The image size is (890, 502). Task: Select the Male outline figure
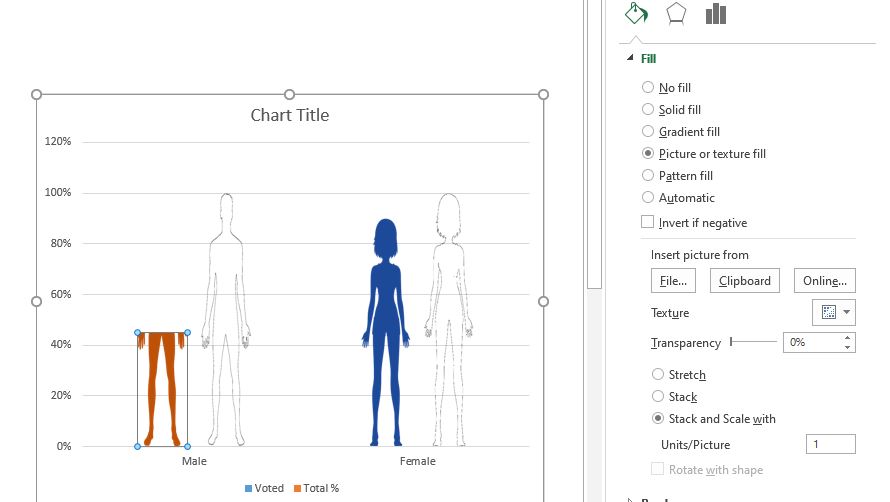(226, 319)
